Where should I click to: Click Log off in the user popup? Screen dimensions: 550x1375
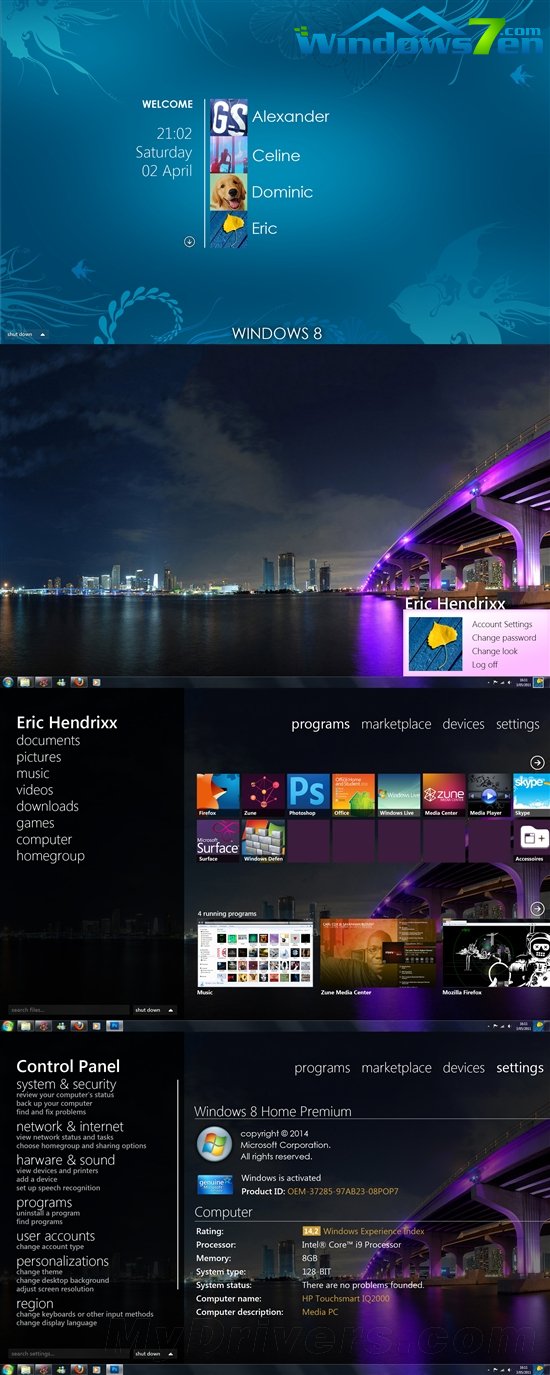click(485, 664)
